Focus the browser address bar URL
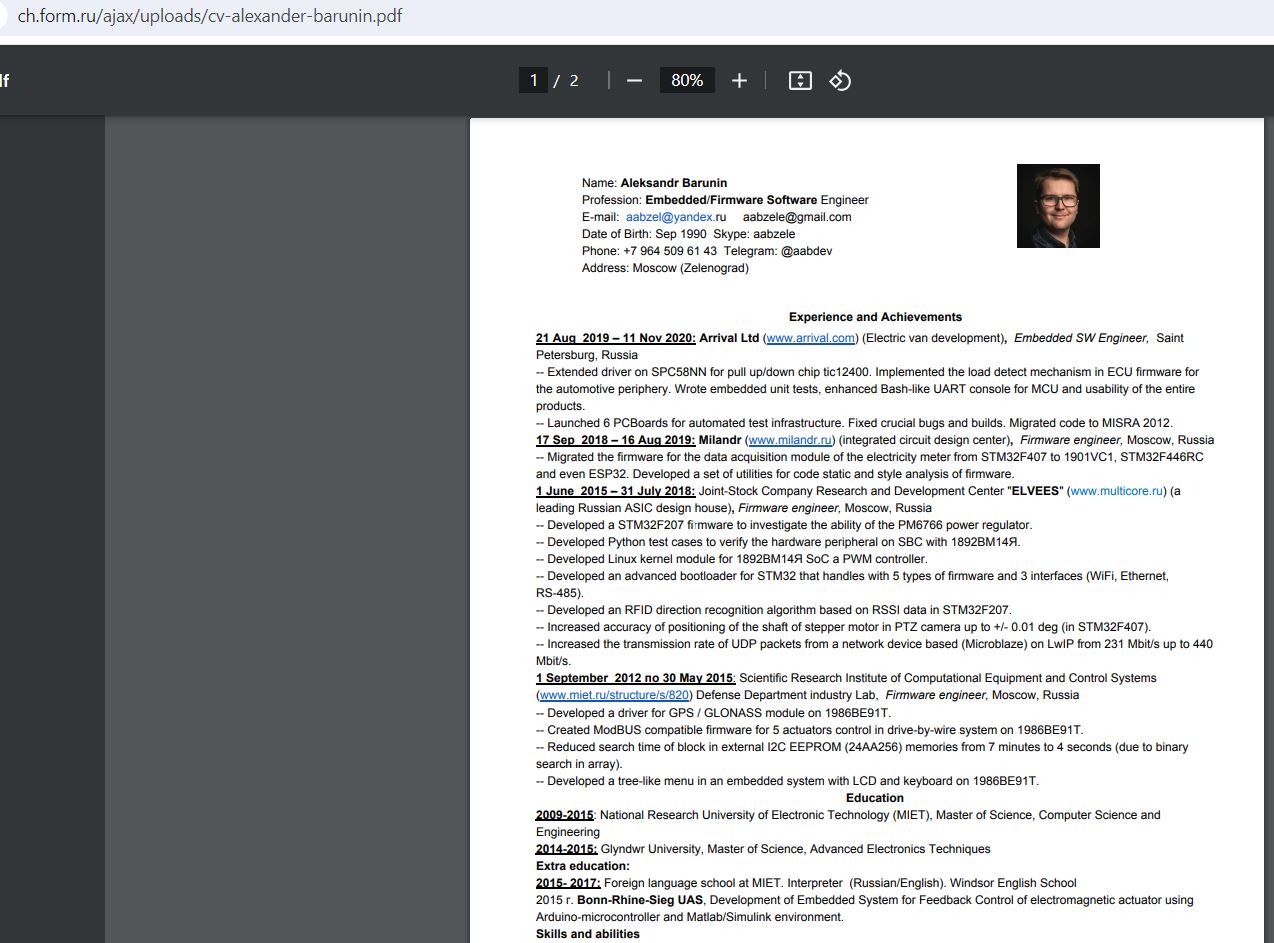 coord(210,17)
